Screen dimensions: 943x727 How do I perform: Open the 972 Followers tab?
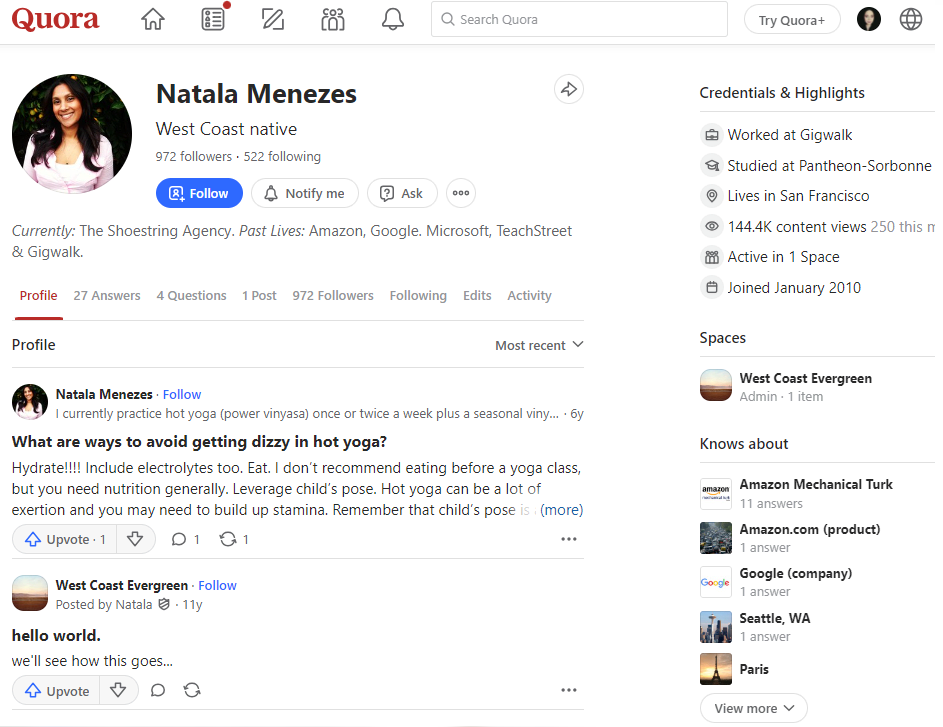click(x=333, y=296)
